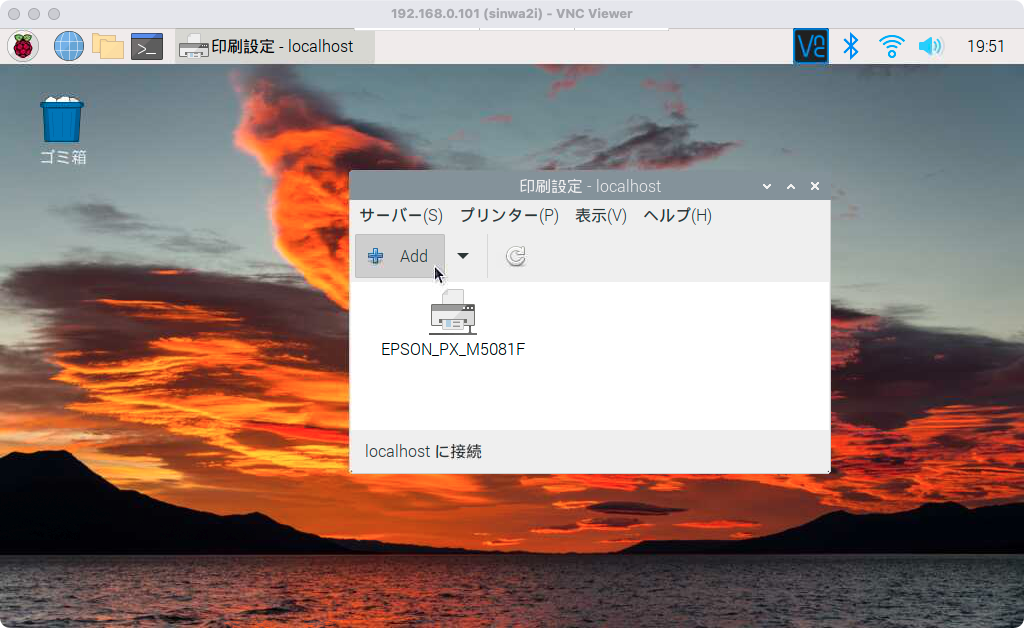Click the volume speaker icon
Viewport: 1024px width, 628px height.
(x=930, y=46)
